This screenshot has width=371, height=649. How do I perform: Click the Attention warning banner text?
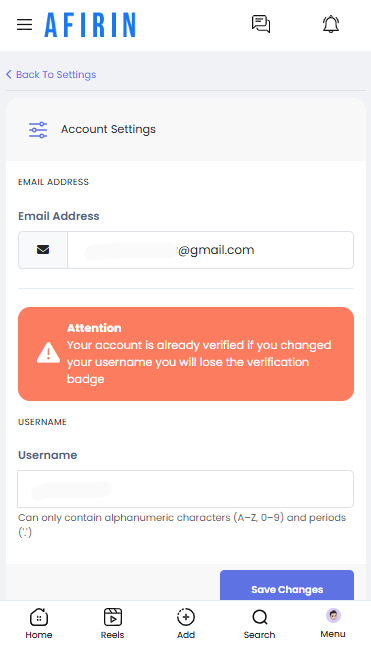click(x=199, y=353)
